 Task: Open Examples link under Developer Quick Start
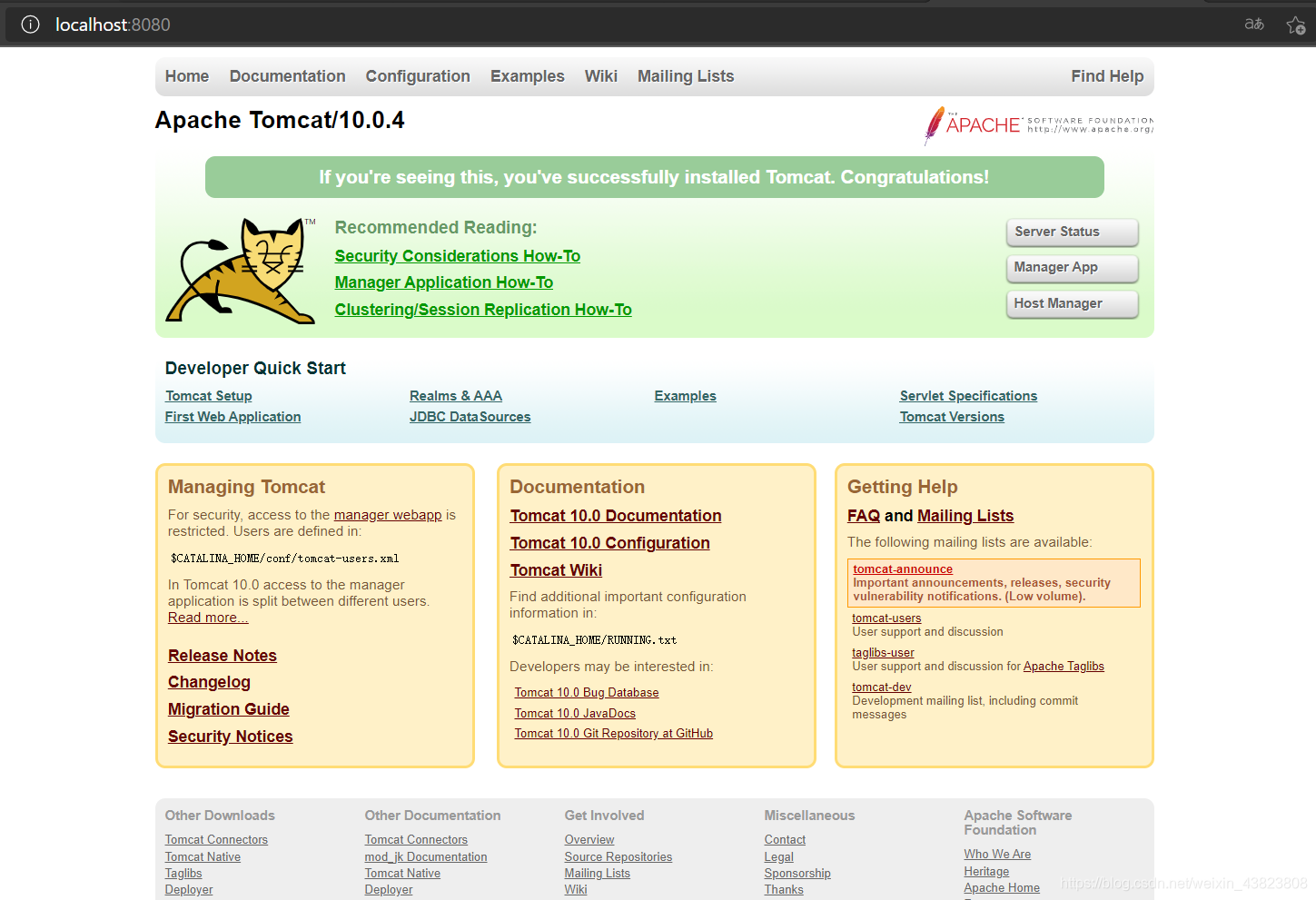click(686, 396)
